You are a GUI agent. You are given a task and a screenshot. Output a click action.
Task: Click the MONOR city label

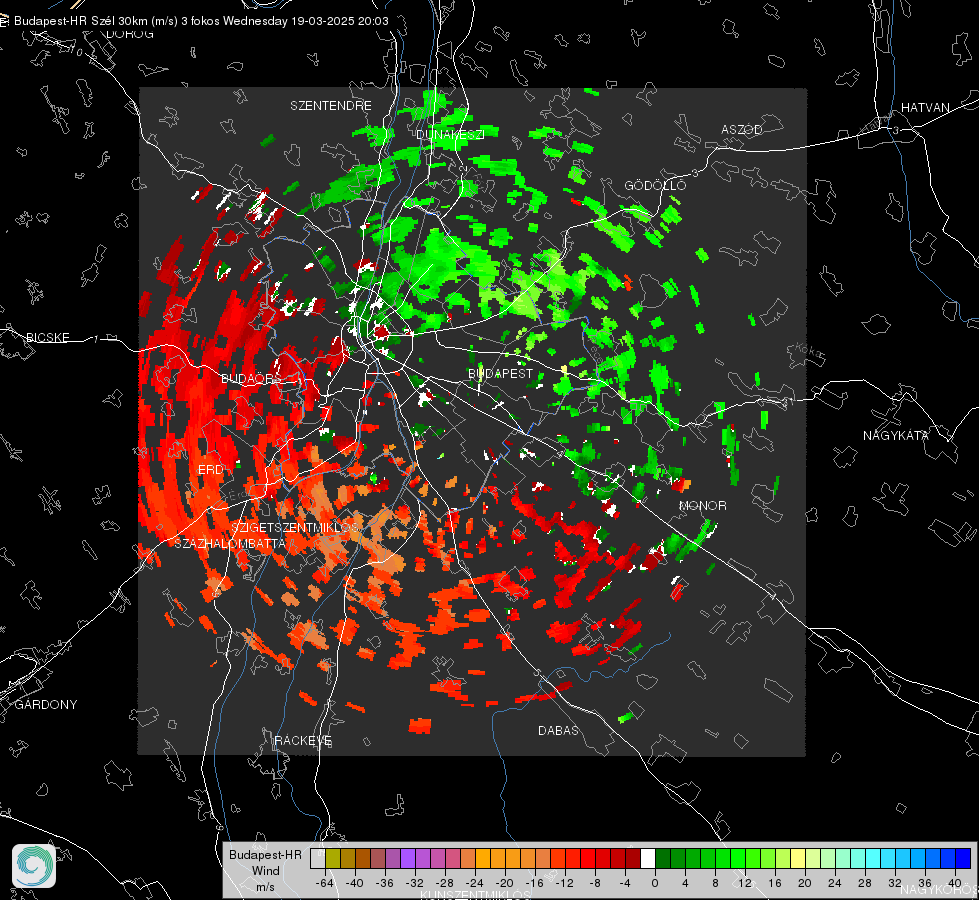[702, 505]
